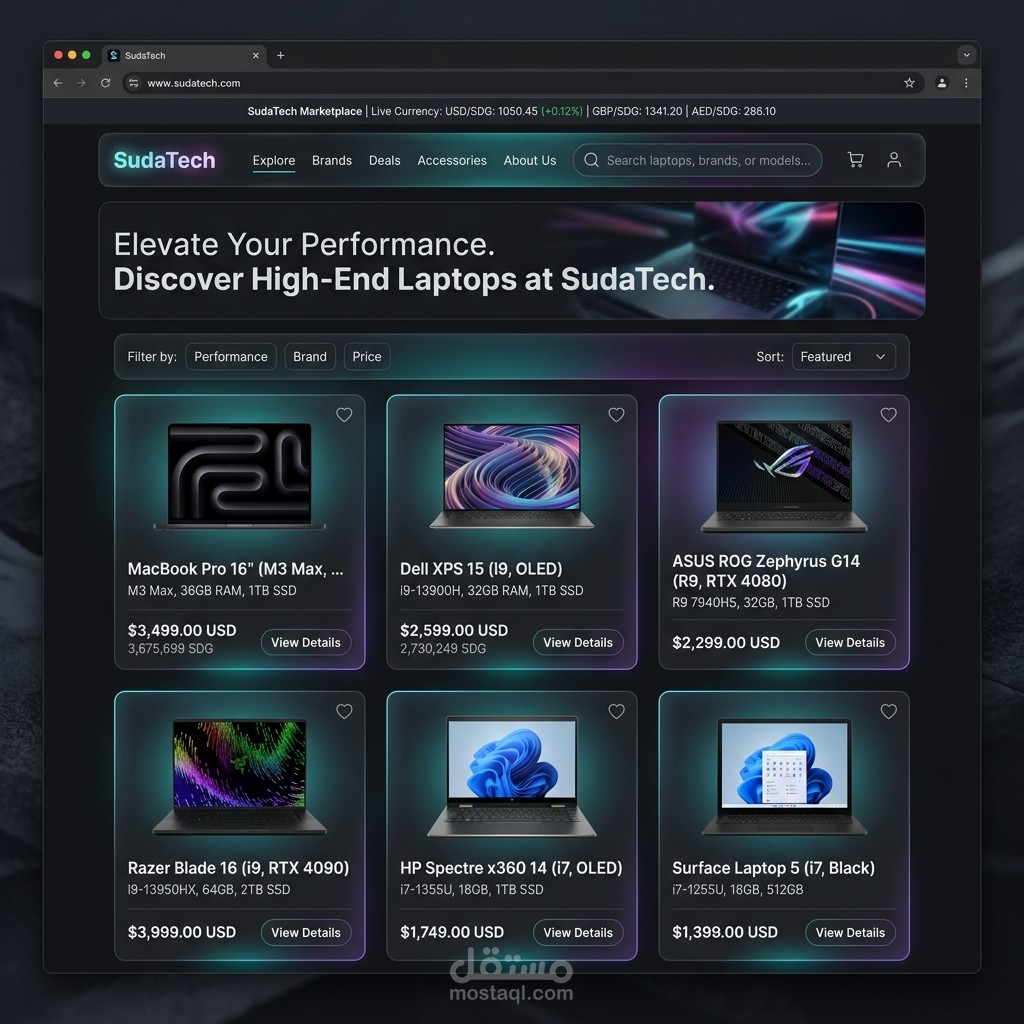
Task: Favorite the Razer Blade 16 with heart
Action: click(x=344, y=711)
